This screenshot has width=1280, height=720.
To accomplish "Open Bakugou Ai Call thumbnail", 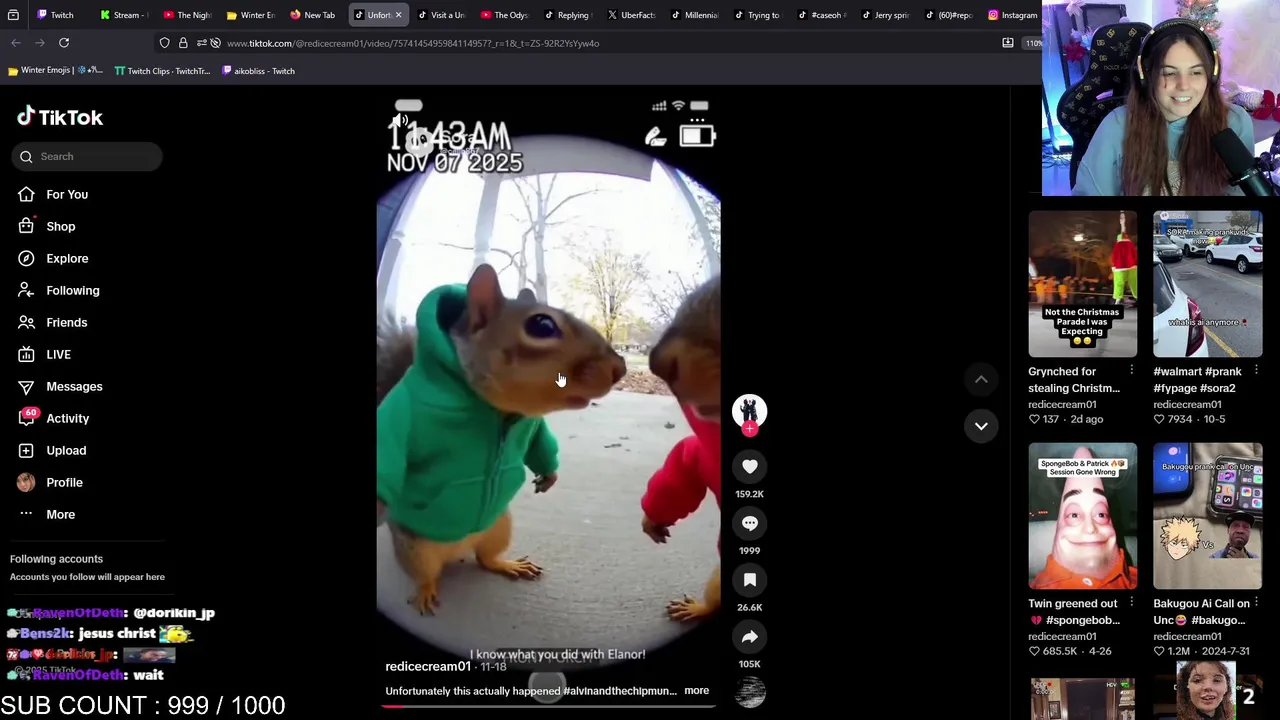I will [1207, 516].
